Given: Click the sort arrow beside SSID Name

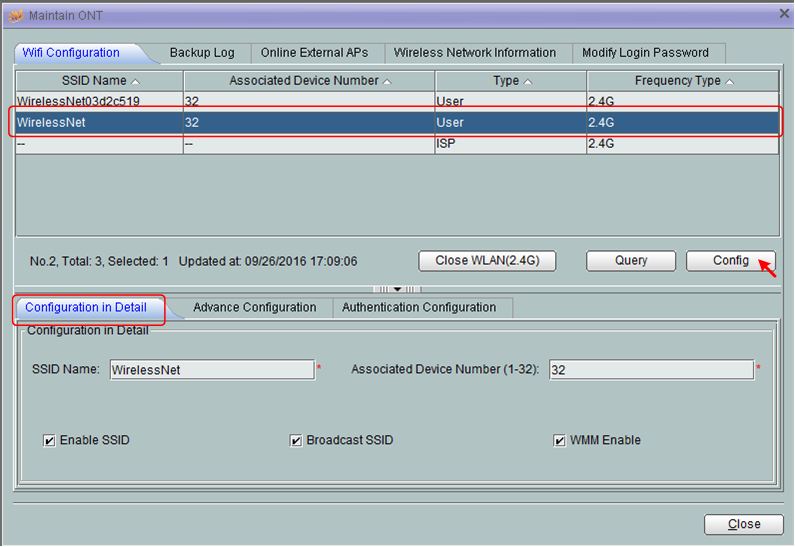Looking at the screenshot, I should coord(136,81).
